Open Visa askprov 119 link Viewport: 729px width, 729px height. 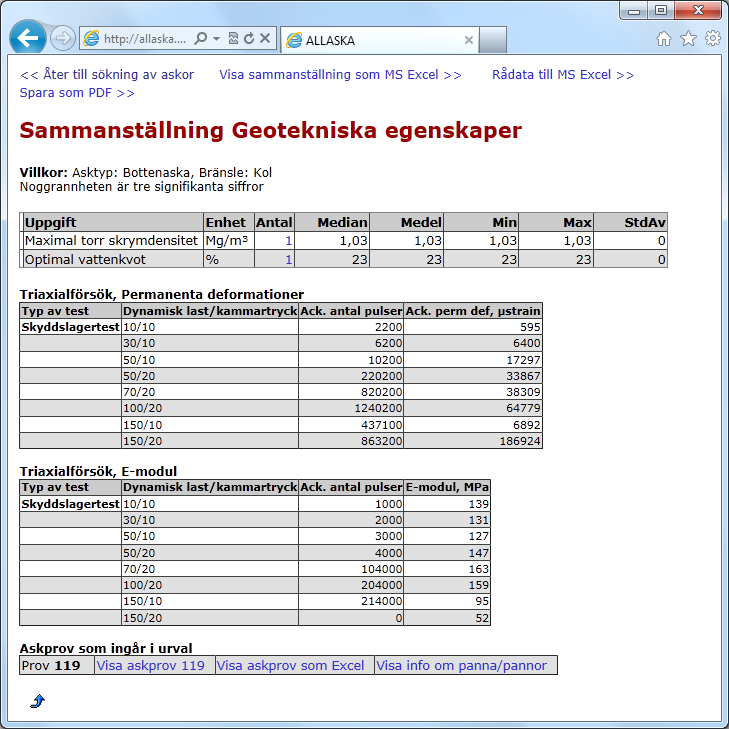(x=150, y=665)
